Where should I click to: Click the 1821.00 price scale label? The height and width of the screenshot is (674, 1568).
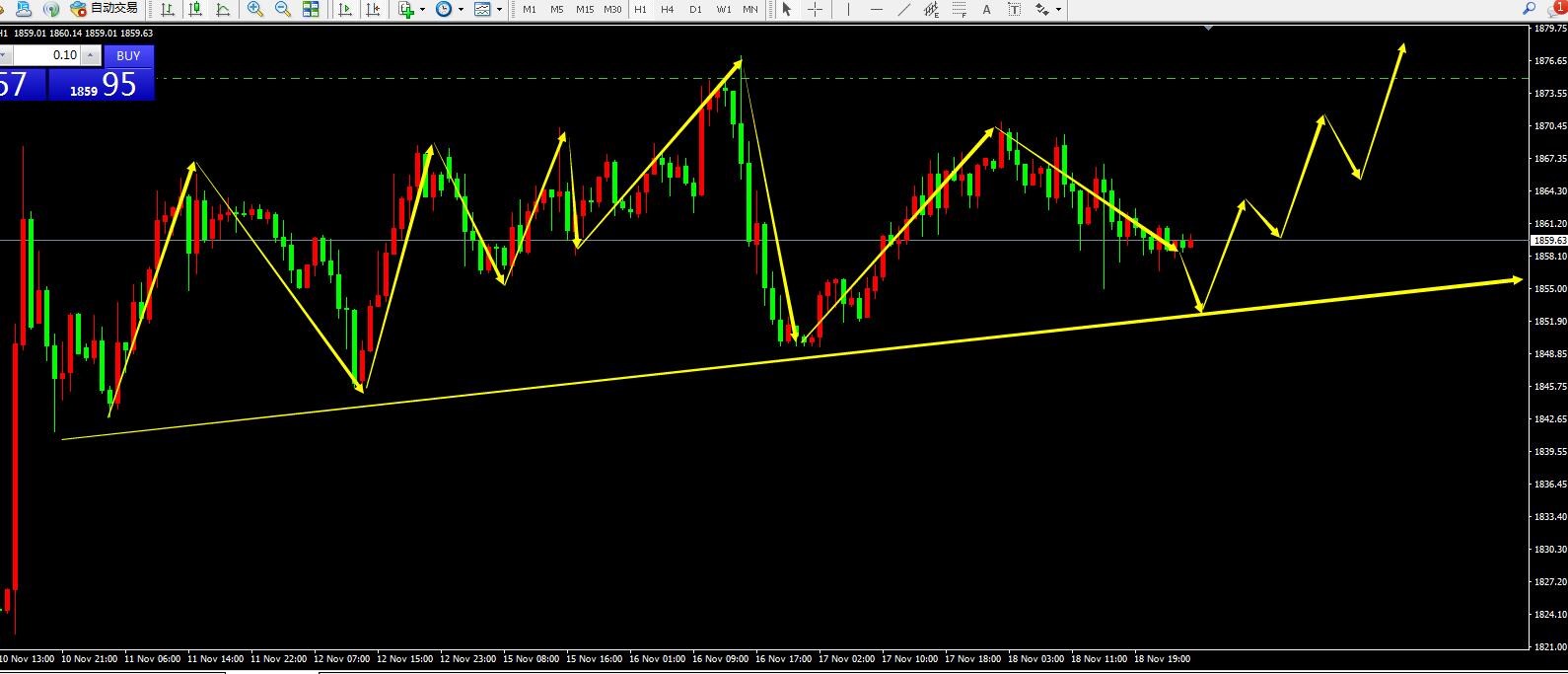point(1550,647)
